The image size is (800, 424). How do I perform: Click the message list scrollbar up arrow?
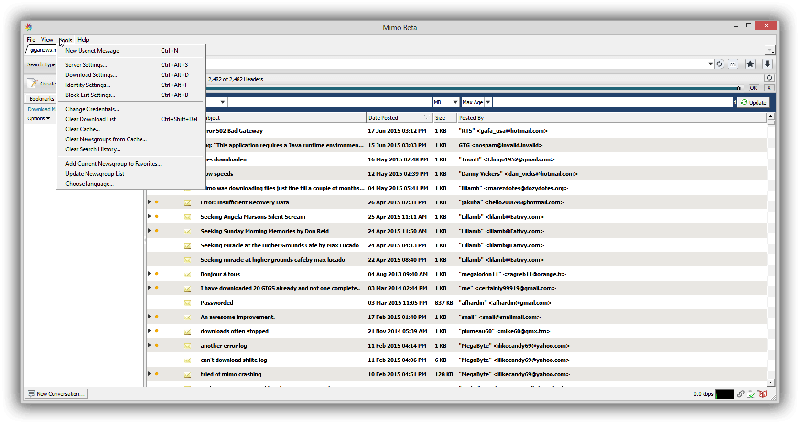[x=770, y=118]
